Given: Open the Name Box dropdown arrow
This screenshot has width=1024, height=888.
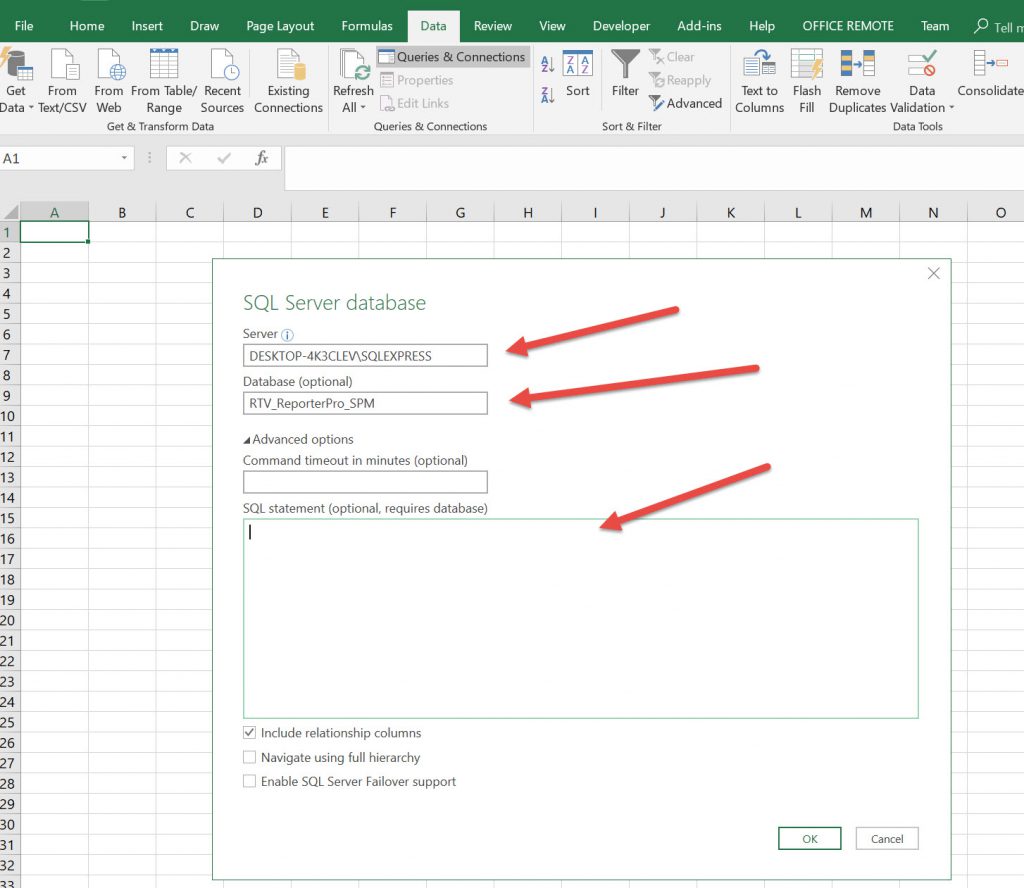Looking at the screenshot, I should [x=125, y=159].
